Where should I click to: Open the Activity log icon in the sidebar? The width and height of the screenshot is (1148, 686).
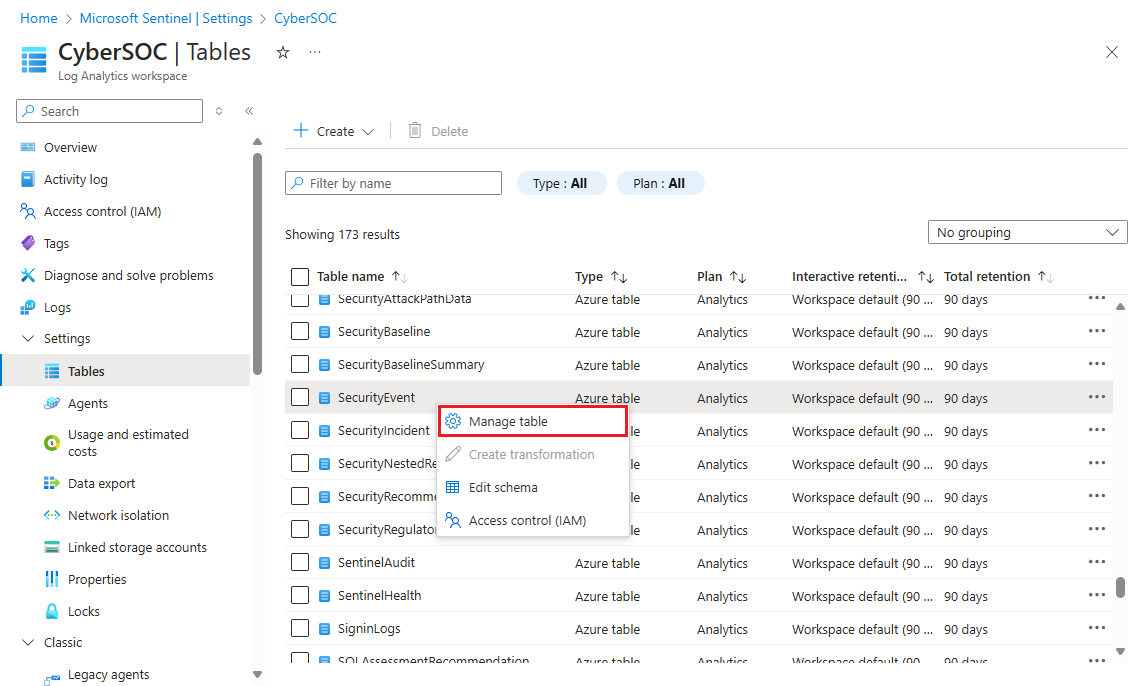click(28, 180)
